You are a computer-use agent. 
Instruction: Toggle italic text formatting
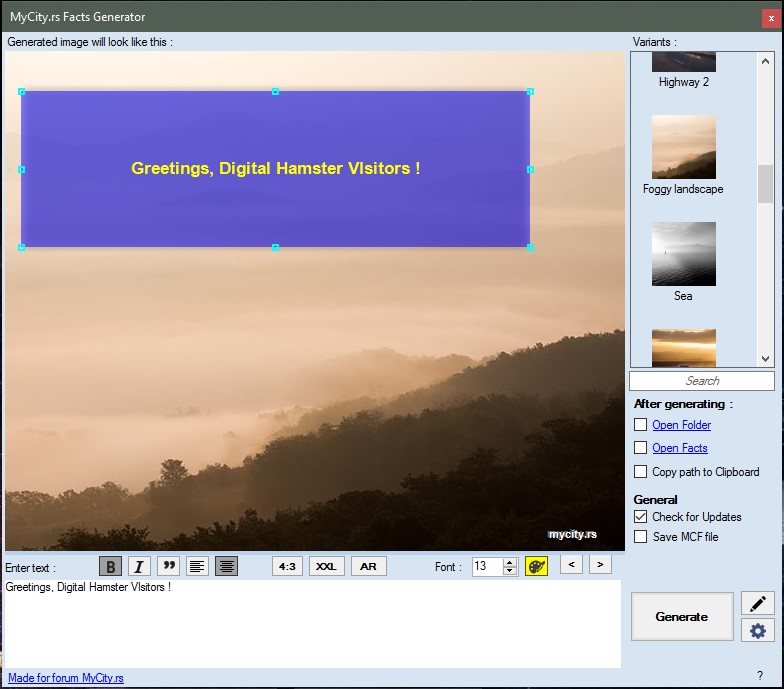[x=139, y=567]
